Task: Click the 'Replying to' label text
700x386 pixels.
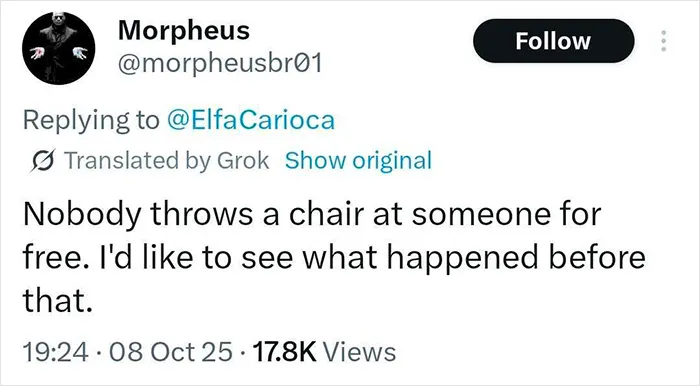Action: [x=91, y=120]
